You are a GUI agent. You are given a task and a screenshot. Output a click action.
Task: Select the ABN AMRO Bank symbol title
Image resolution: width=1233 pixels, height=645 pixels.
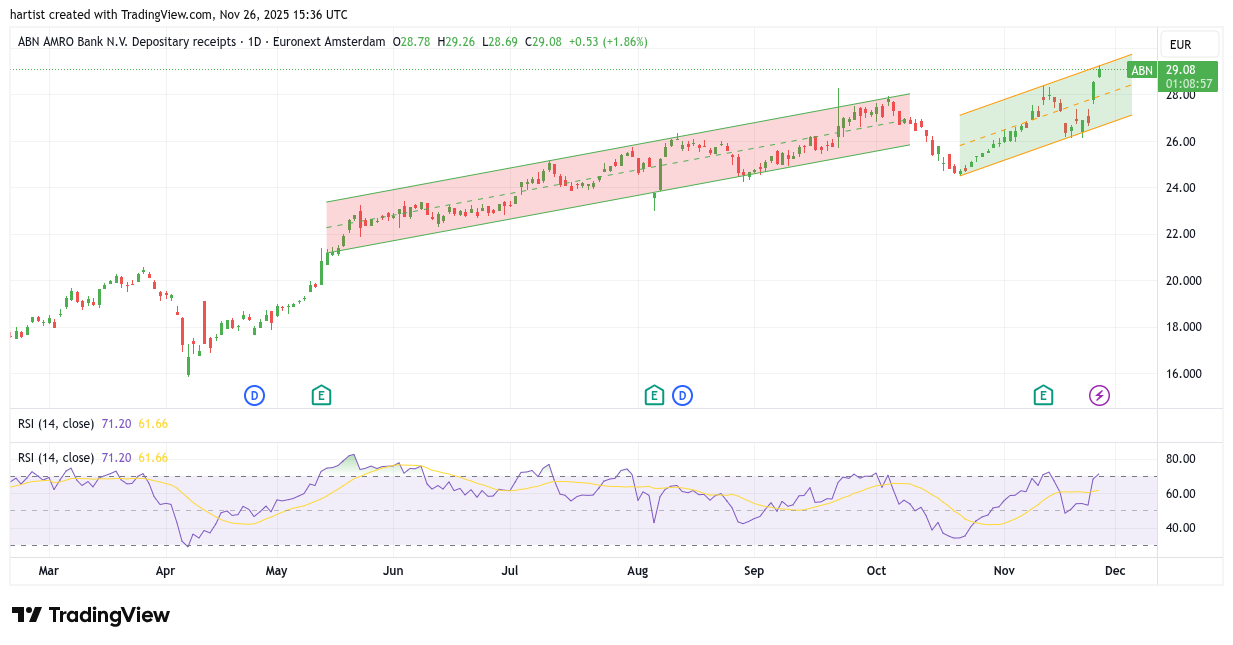click(126, 42)
